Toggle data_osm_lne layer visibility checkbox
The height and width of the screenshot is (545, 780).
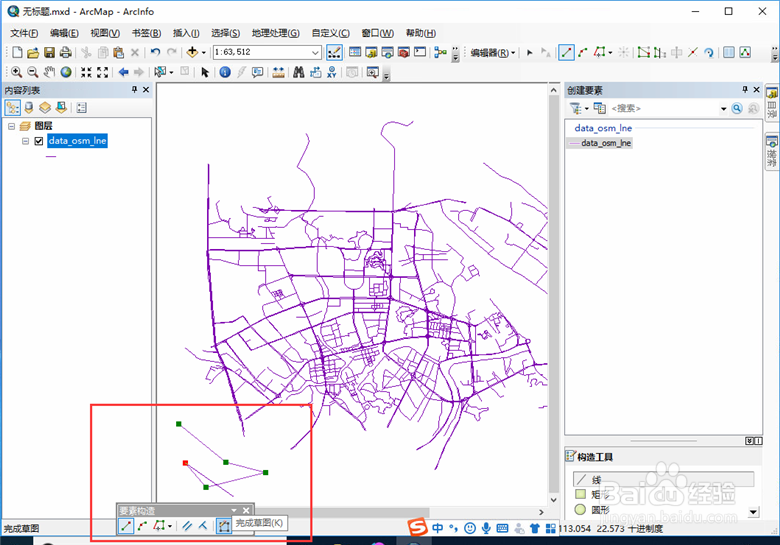[39, 141]
